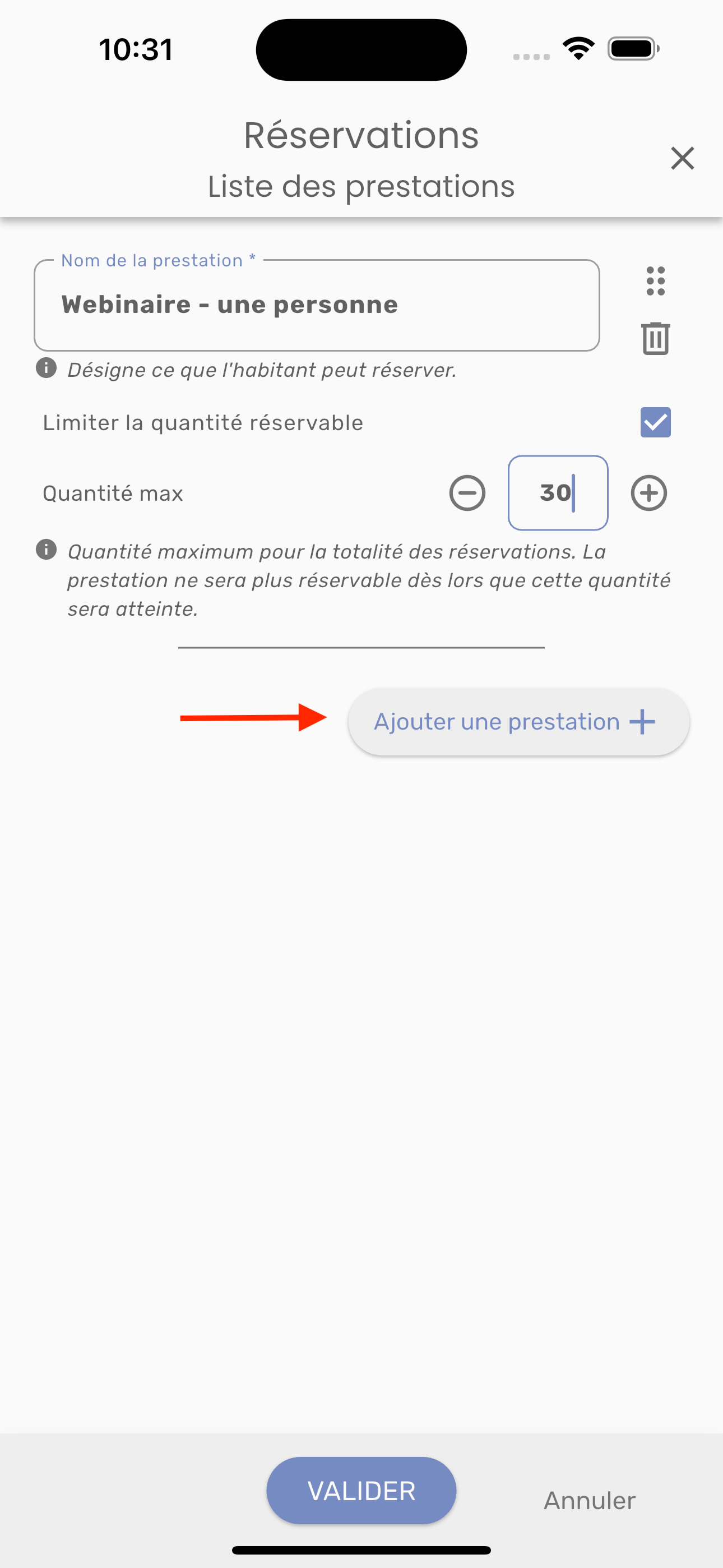Decrease Quantité max with the minus icon
The image size is (723, 1568).
point(467,493)
